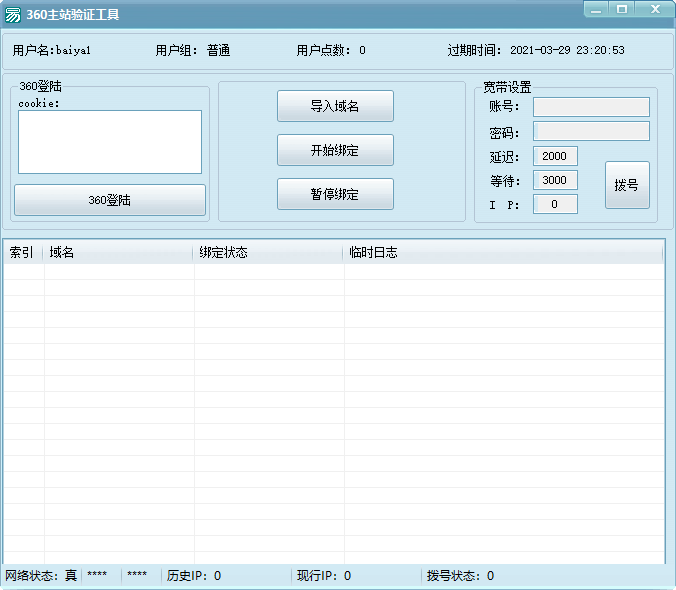Pause binding with 暂停绑定 button
Viewport: 676px width, 590px height.
click(x=335, y=194)
